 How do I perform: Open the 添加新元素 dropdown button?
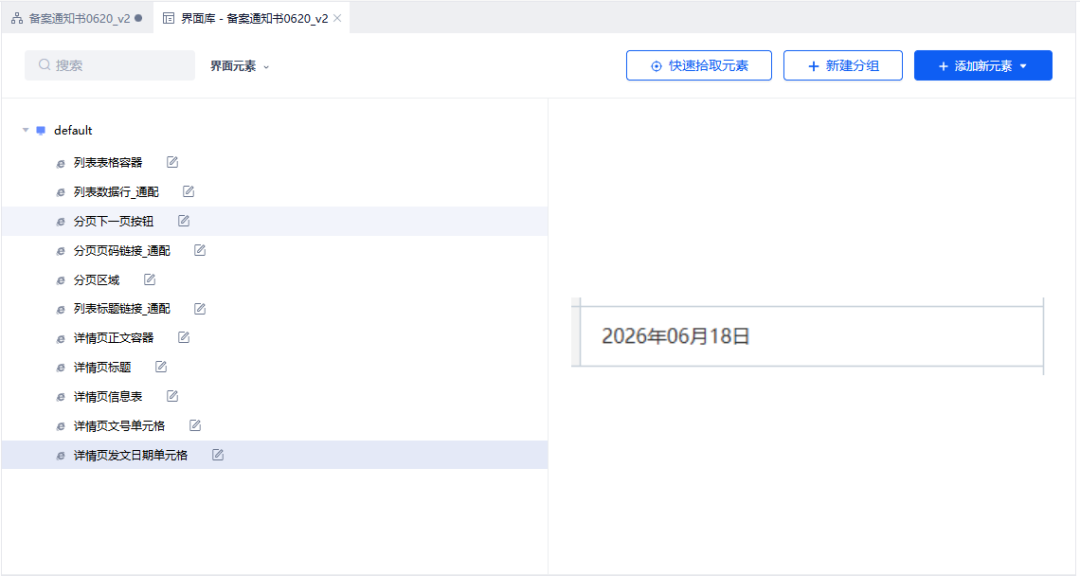983,65
